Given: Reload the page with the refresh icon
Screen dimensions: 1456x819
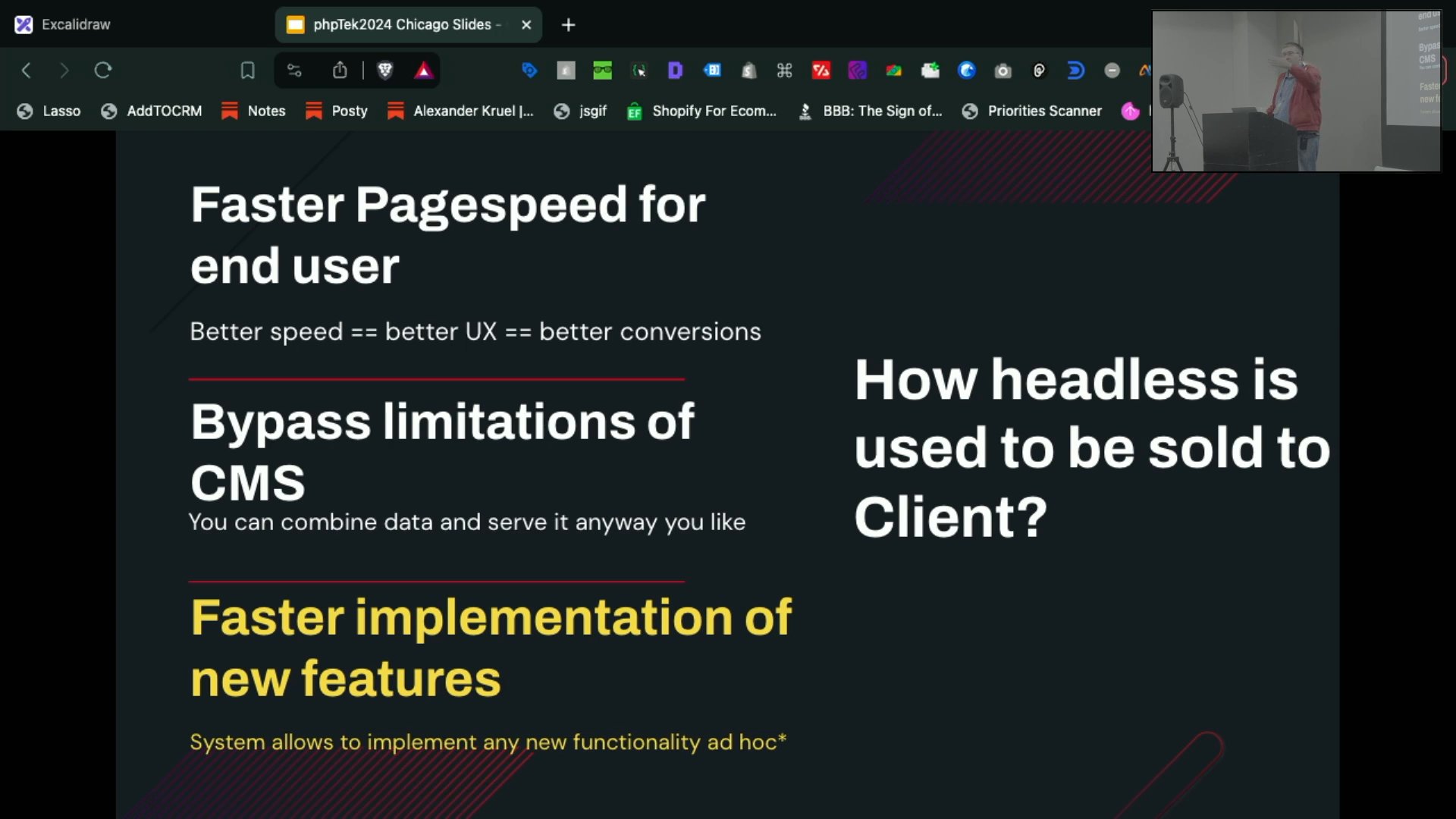Looking at the screenshot, I should click(103, 71).
